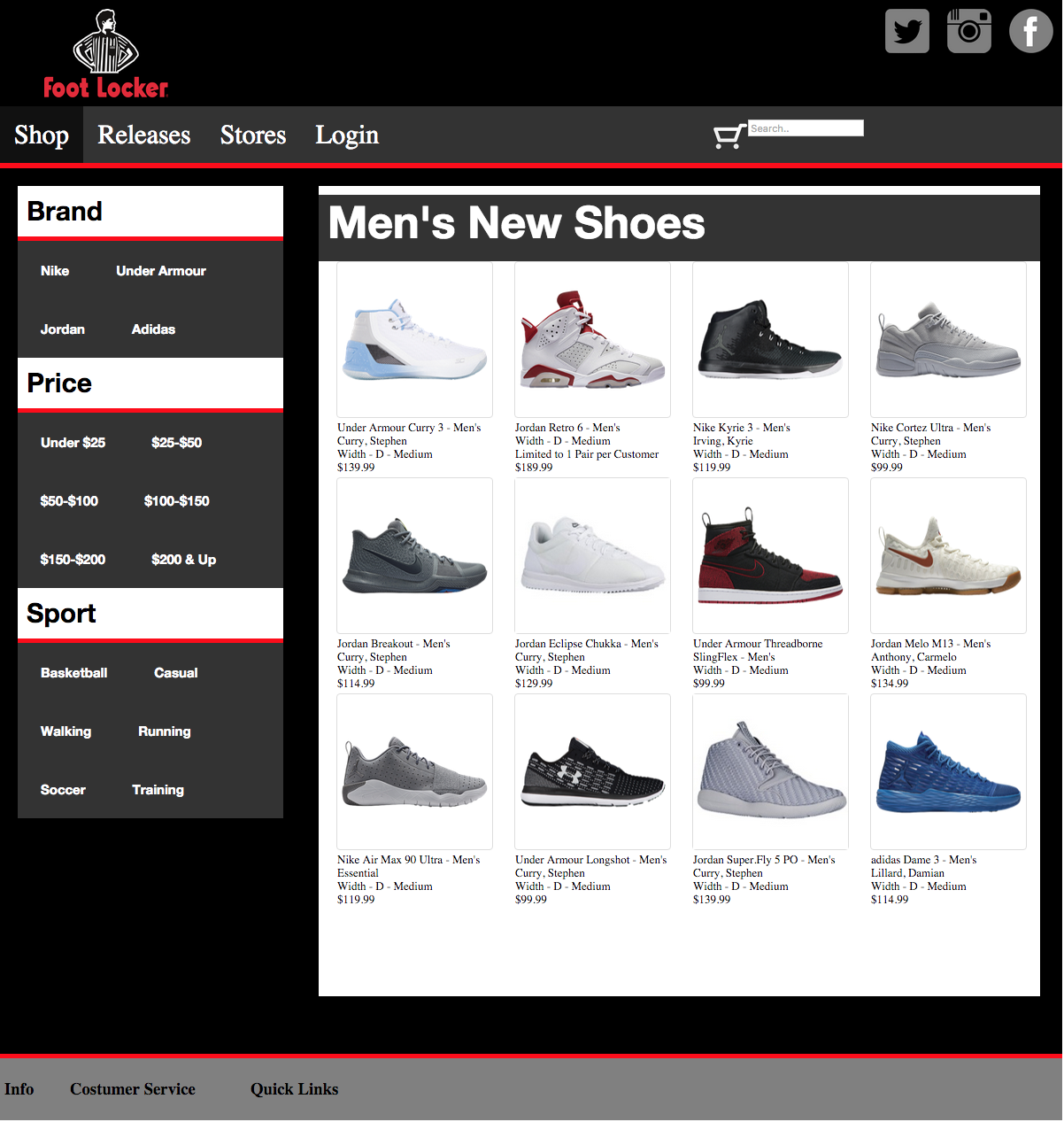Open Under Armour Longshot shoe image
Image resolution: width=1064 pixels, height=1122 pixels.
click(592, 772)
